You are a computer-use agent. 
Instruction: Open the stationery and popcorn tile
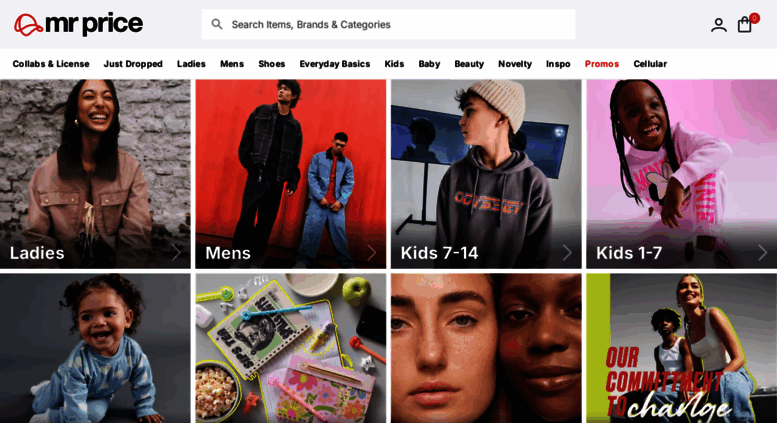coord(290,348)
